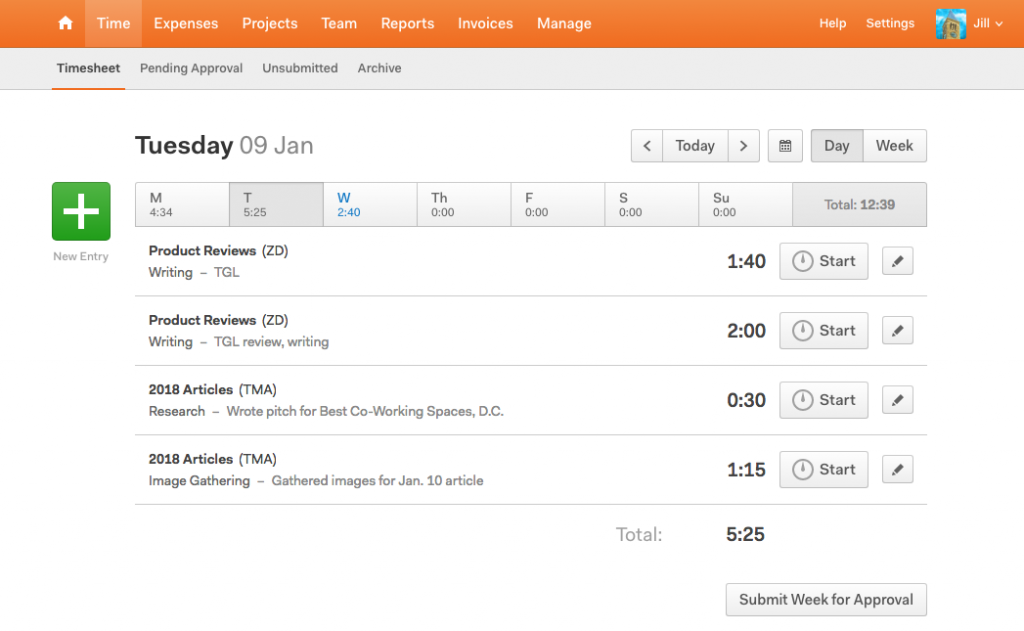Click the daily total 5:25 value
The image size is (1024, 631).
pos(745,534)
